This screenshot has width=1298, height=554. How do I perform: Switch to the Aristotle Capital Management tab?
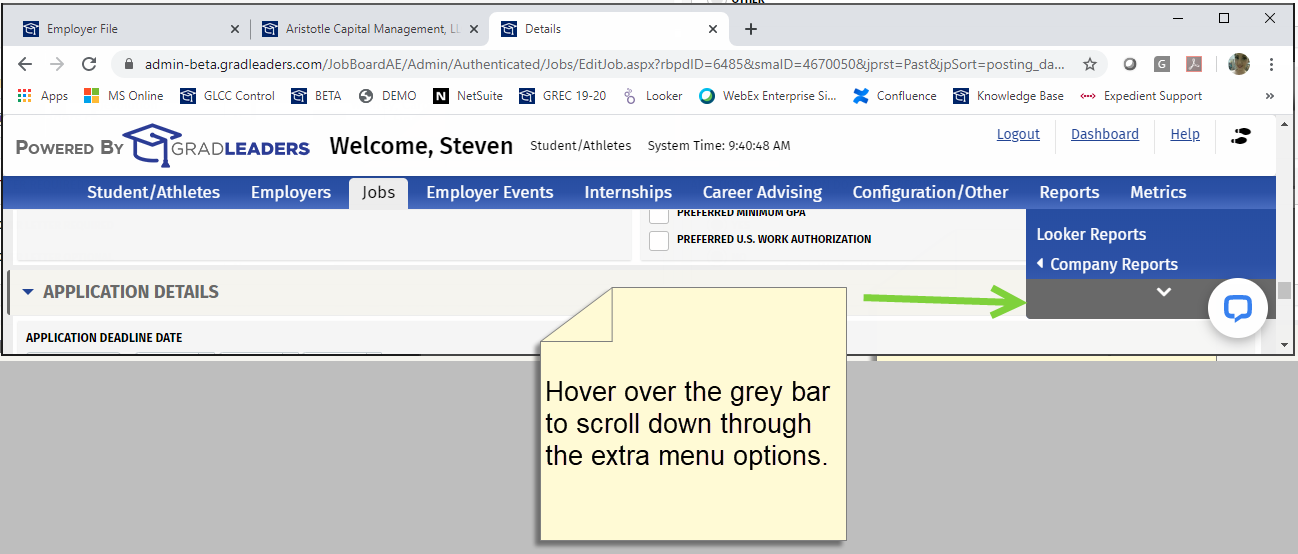[368, 29]
